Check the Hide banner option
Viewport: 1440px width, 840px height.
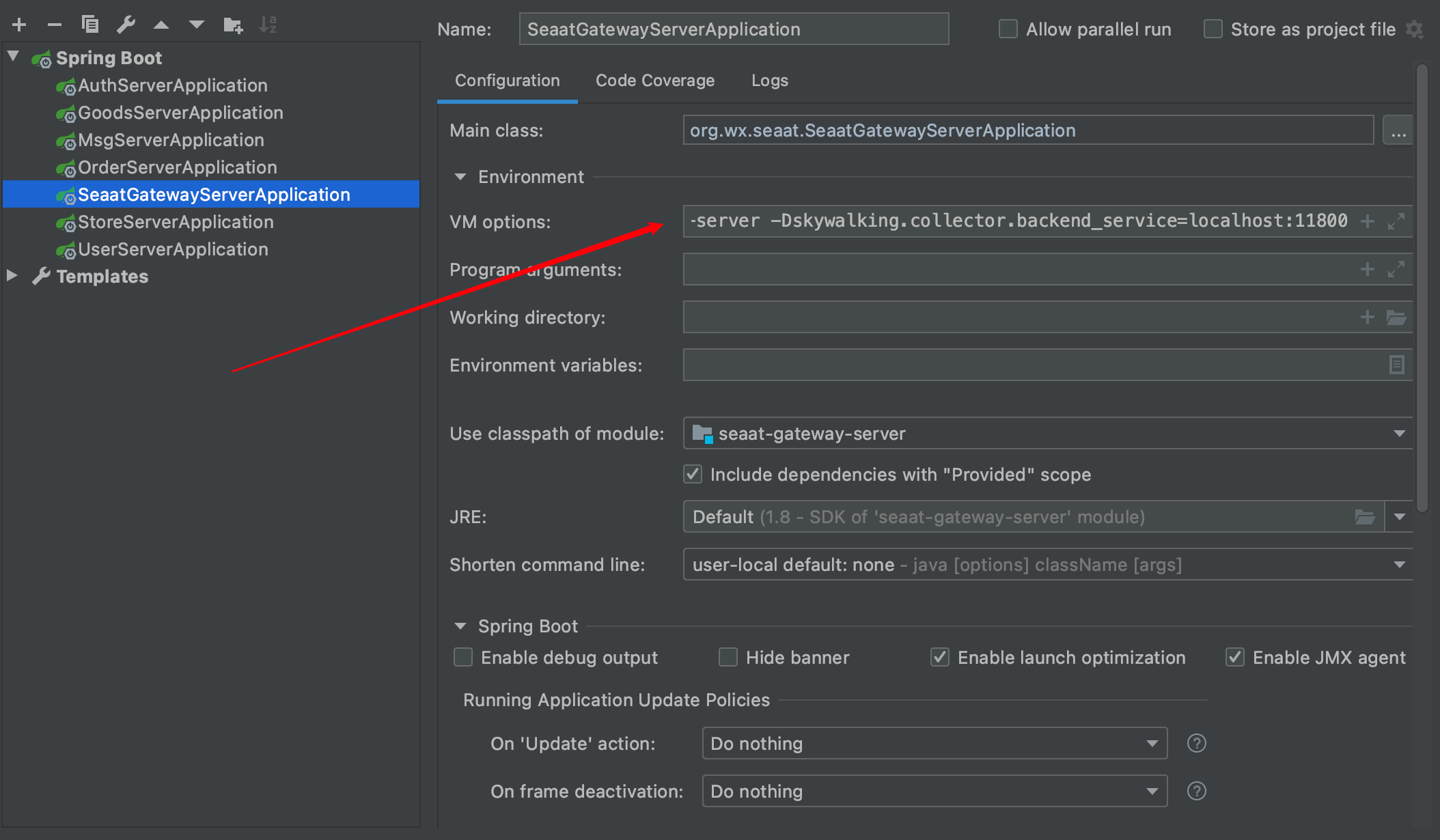(x=728, y=657)
